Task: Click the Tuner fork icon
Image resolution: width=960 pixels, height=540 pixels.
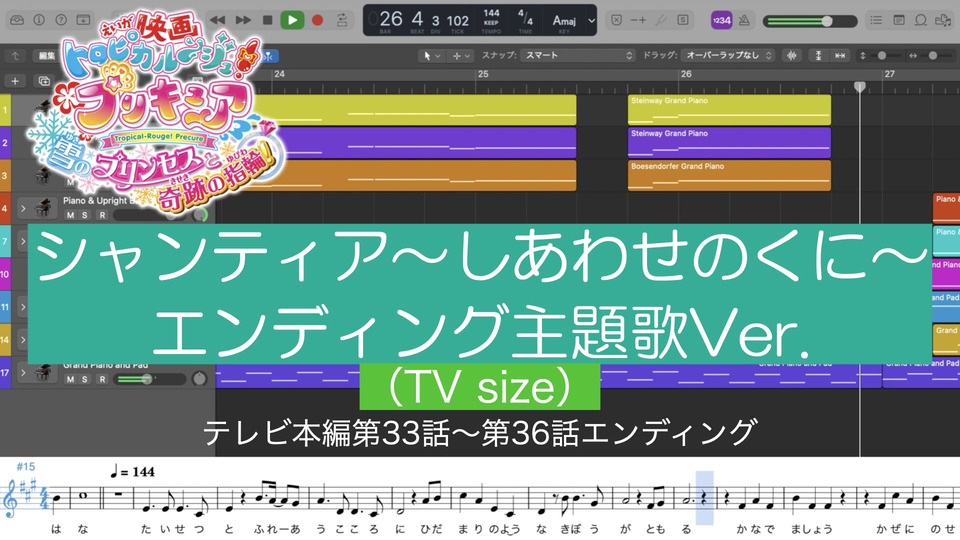Action: 661,20
